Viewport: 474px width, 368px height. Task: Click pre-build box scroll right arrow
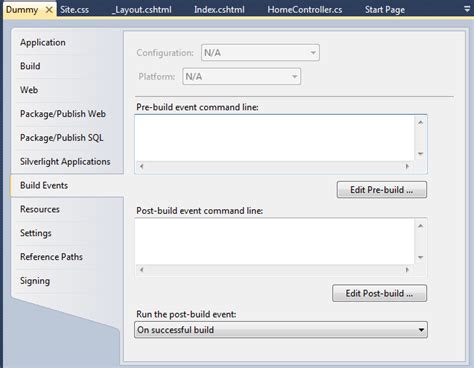[x=407, y=166]
